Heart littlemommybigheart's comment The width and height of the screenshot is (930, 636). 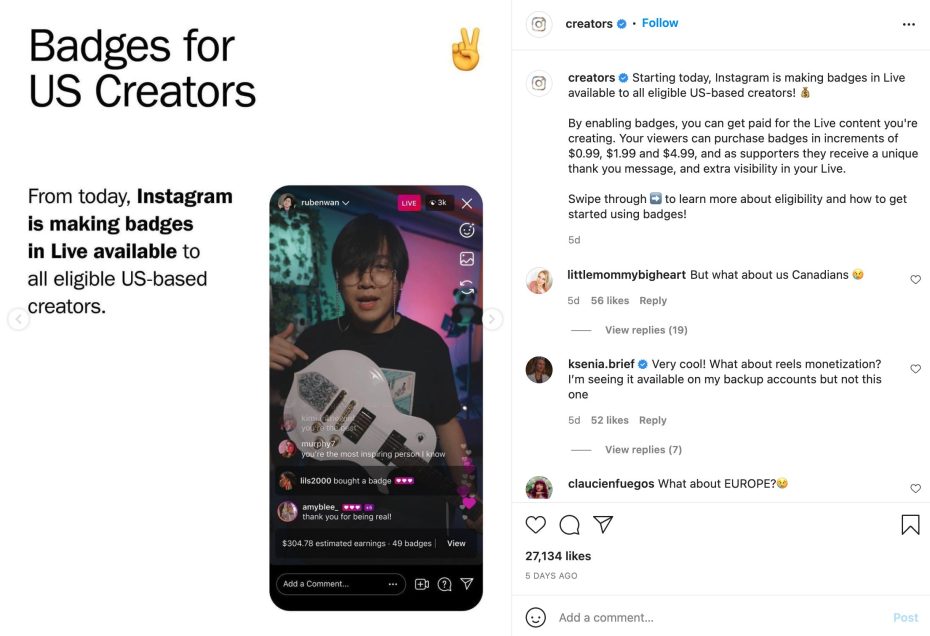(x=915, y=279)
